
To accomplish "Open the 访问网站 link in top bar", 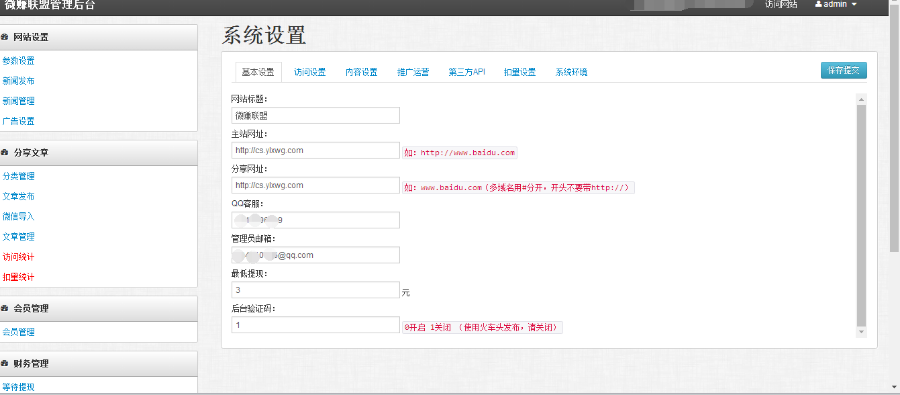I will pos(781,4).
